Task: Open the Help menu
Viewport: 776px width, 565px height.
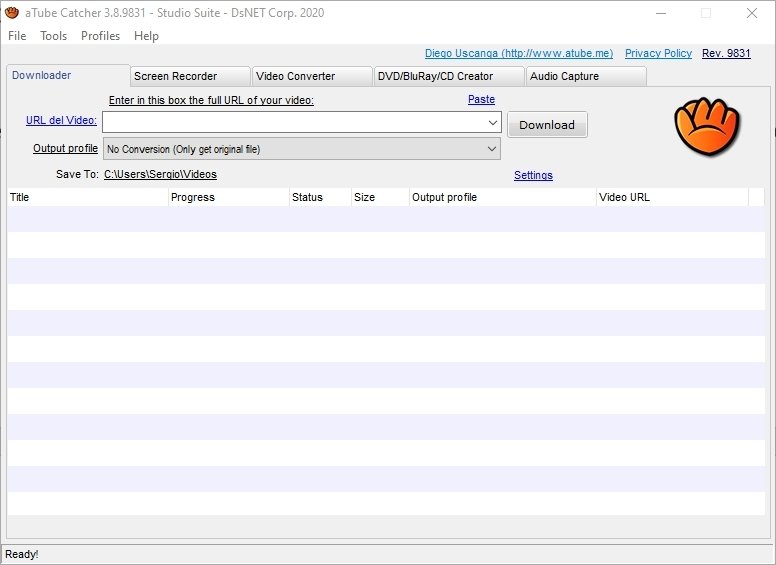Action: 146,36
